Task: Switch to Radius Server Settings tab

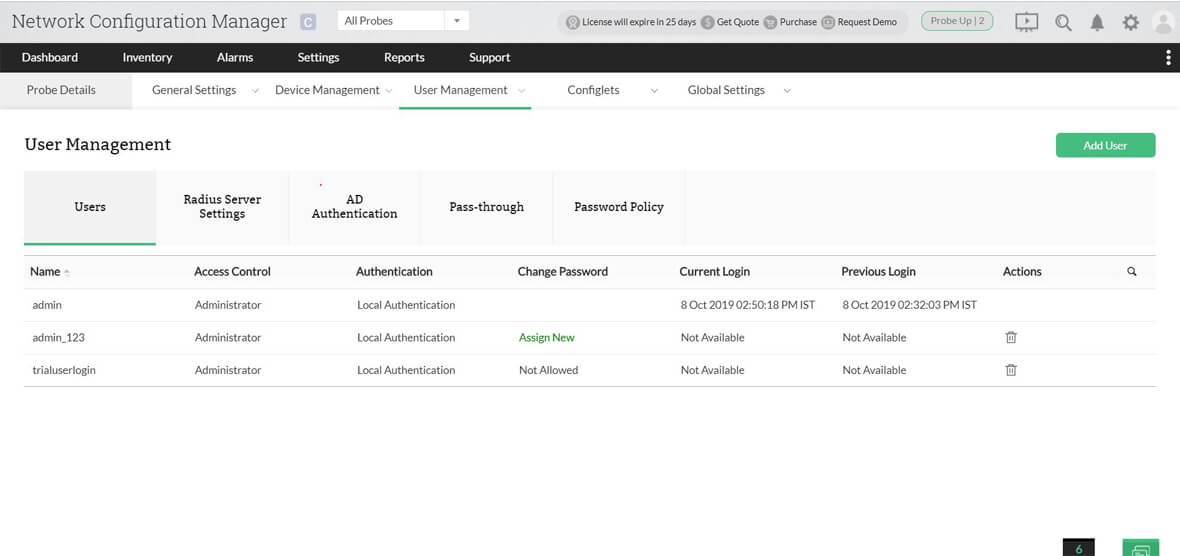Action: click(222, 207)
